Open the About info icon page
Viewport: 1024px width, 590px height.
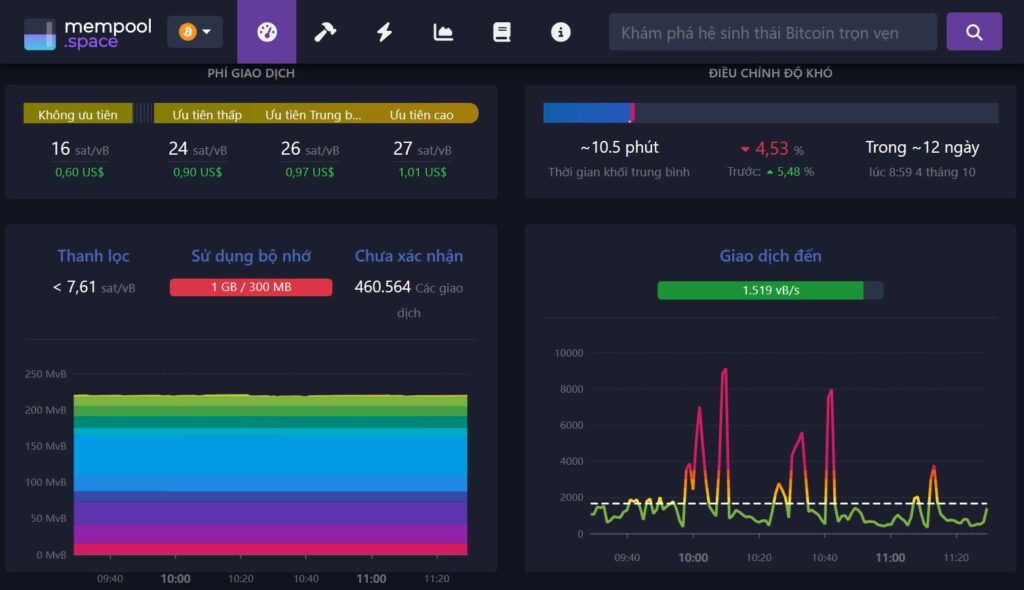click(x=560, y=32)
